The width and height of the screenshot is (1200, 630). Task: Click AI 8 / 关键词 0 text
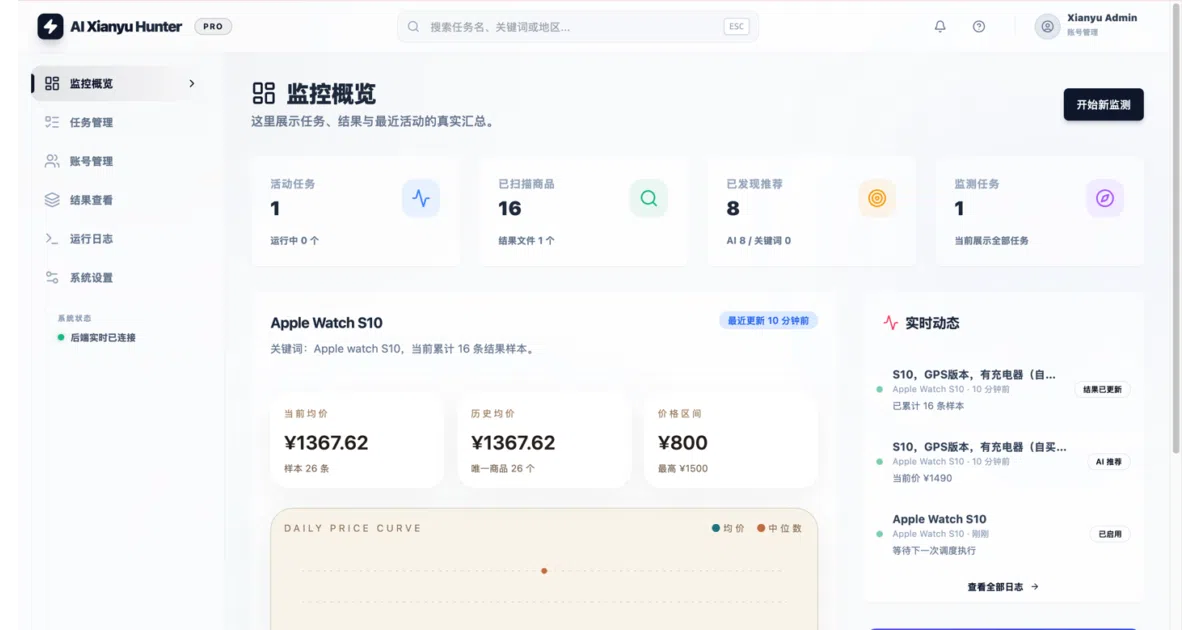[x=759, y=241]
